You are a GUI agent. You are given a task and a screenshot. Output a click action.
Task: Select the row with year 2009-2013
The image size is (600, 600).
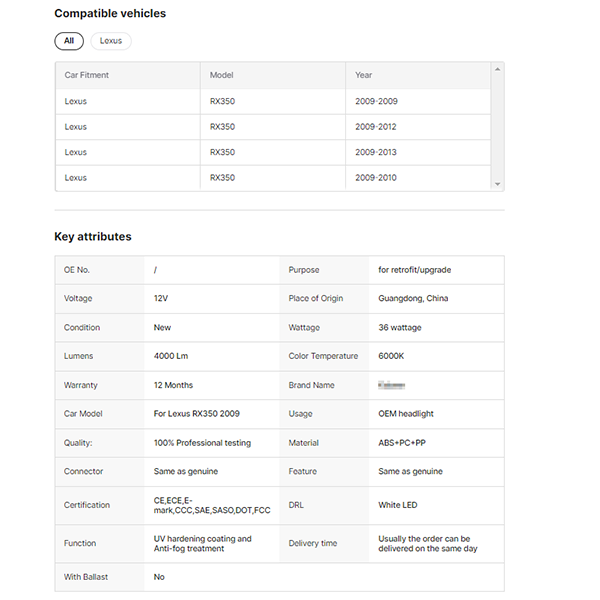coord(376,152)
